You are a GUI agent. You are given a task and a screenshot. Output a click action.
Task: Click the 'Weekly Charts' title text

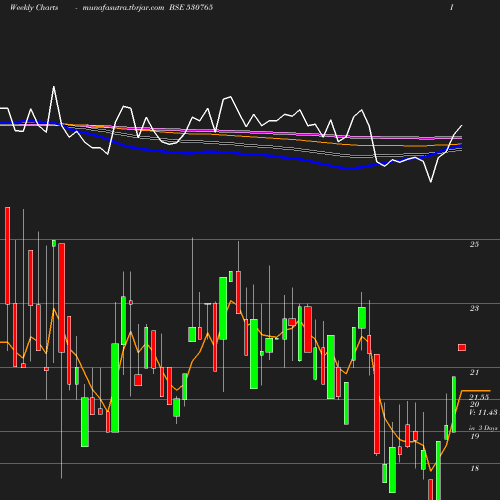[x=34, y=8]
